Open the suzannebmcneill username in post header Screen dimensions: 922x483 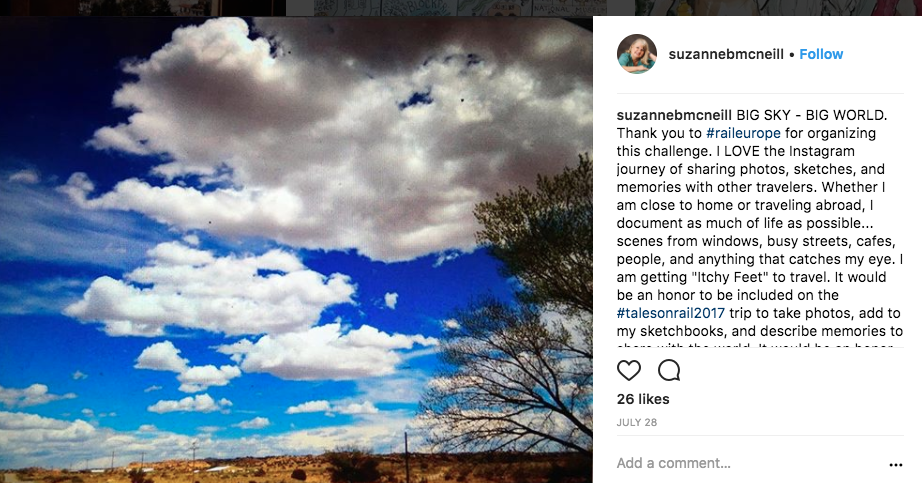pyautogui.click(x=726, y=54)
